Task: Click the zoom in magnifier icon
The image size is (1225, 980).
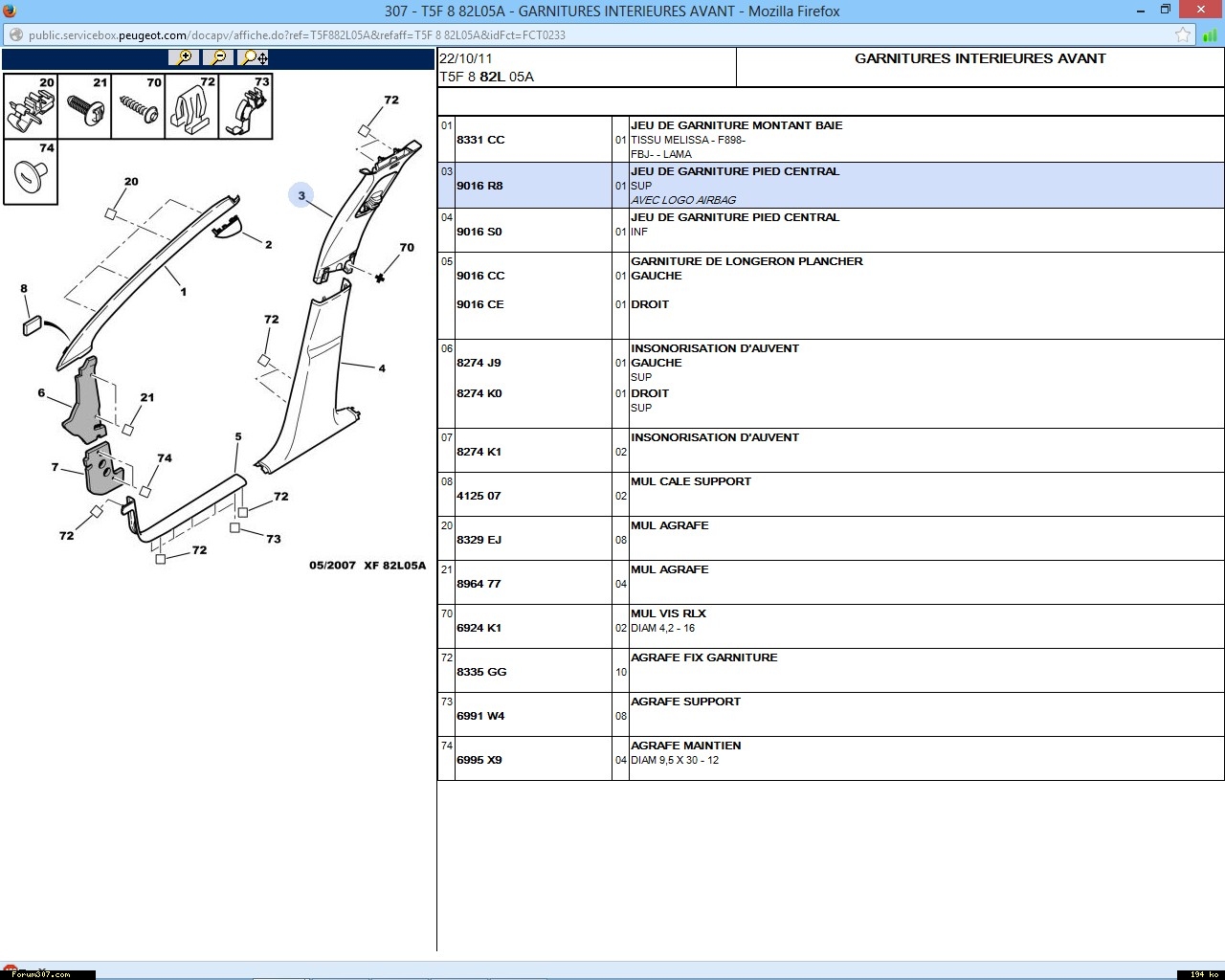Action: [184, 57]
